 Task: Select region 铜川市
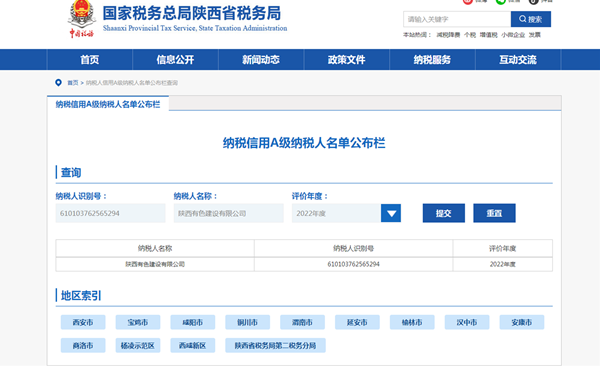(248, 322)
